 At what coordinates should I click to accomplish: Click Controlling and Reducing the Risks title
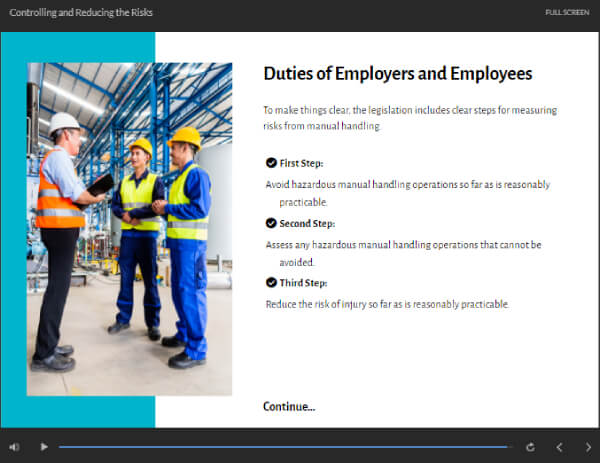(x=81, y=13)
